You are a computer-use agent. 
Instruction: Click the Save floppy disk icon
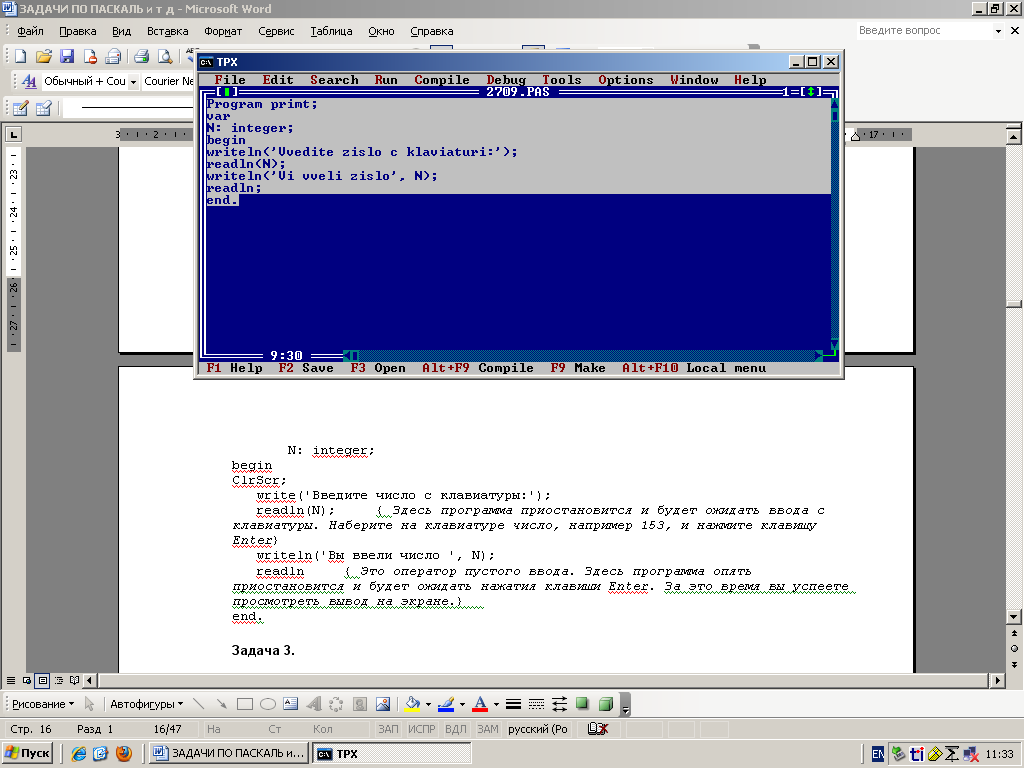tap(67, 57)
